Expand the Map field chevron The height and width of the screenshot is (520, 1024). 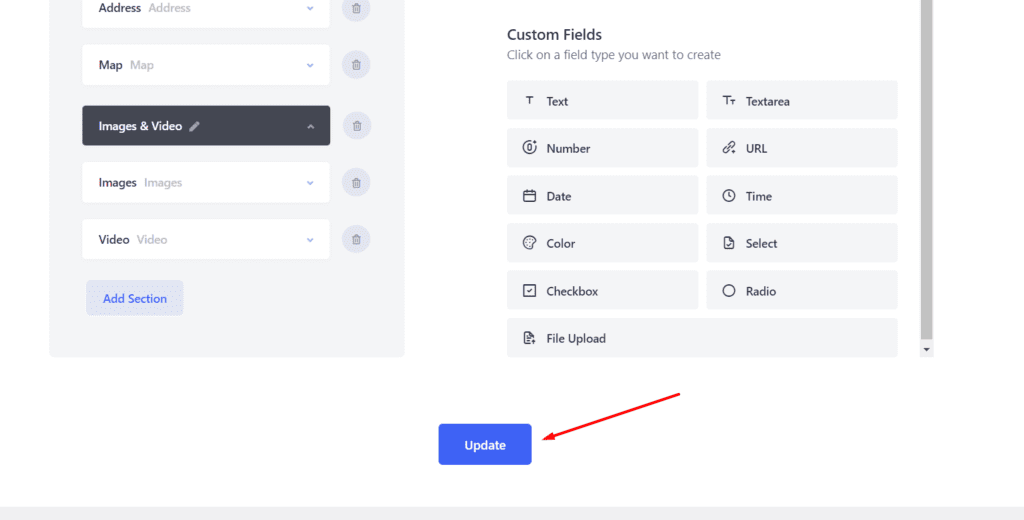click(310, 65)
